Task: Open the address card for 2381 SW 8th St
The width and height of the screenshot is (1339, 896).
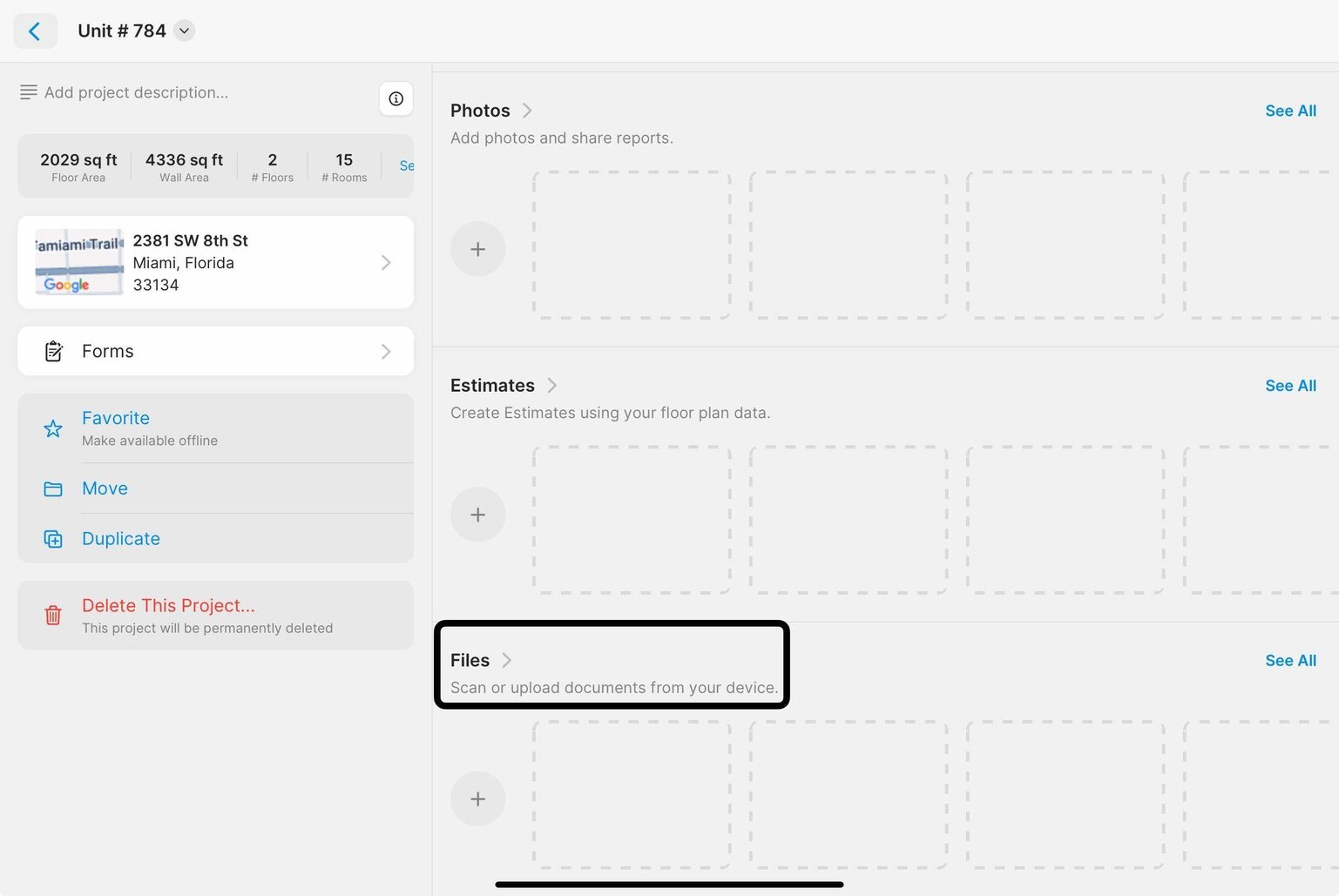Action: point(215,262)
